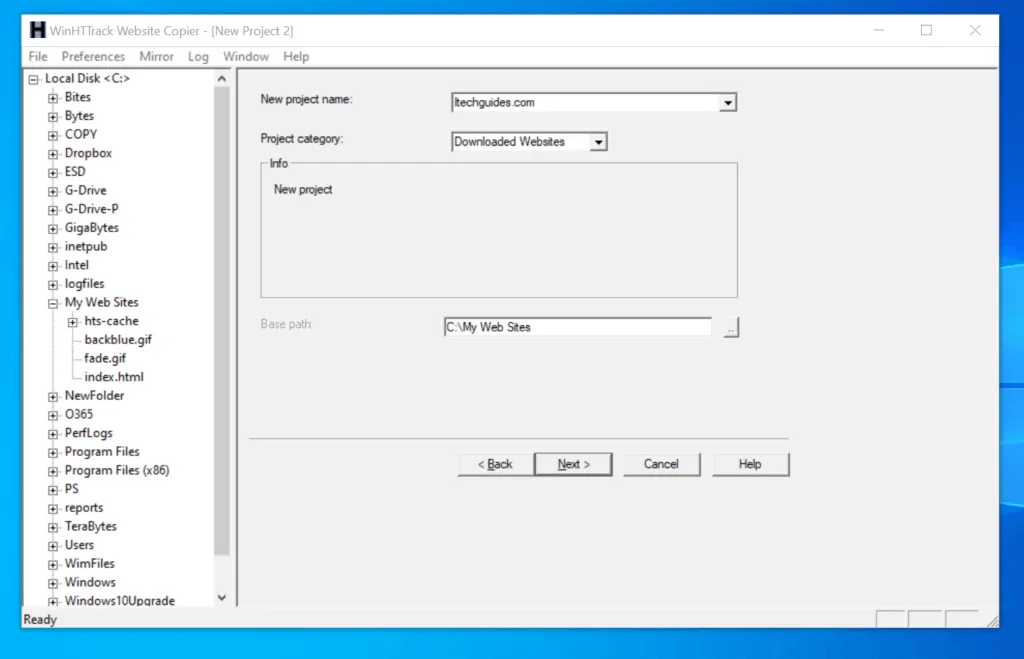Collapse the My Web Sites folder
The image size is (1024, 659).
pyautogui.click(x=53, y=304)
